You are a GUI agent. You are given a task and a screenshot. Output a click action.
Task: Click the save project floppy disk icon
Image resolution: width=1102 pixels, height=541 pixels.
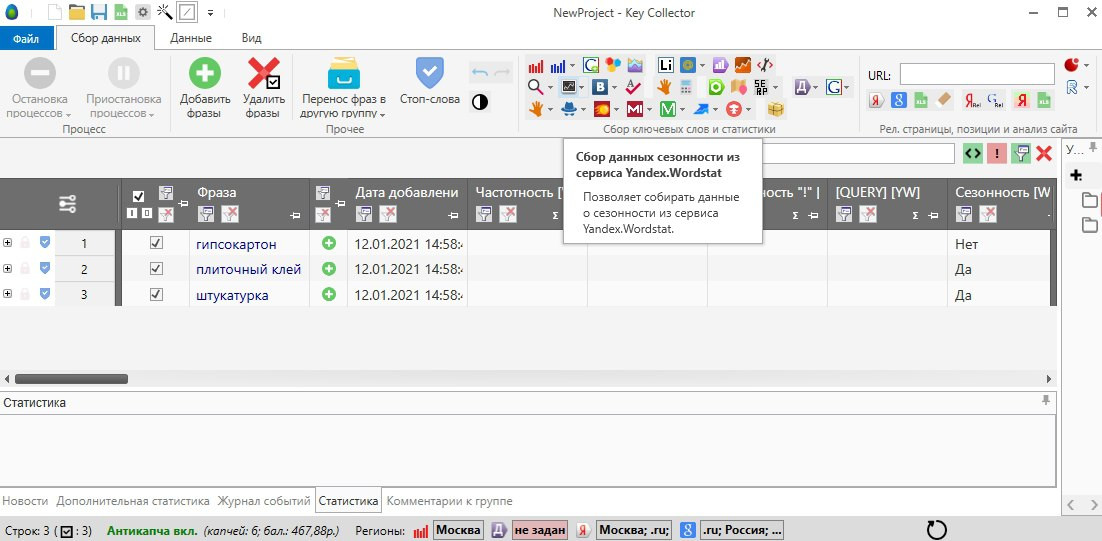pyautogui.click(x=99, y=13)
